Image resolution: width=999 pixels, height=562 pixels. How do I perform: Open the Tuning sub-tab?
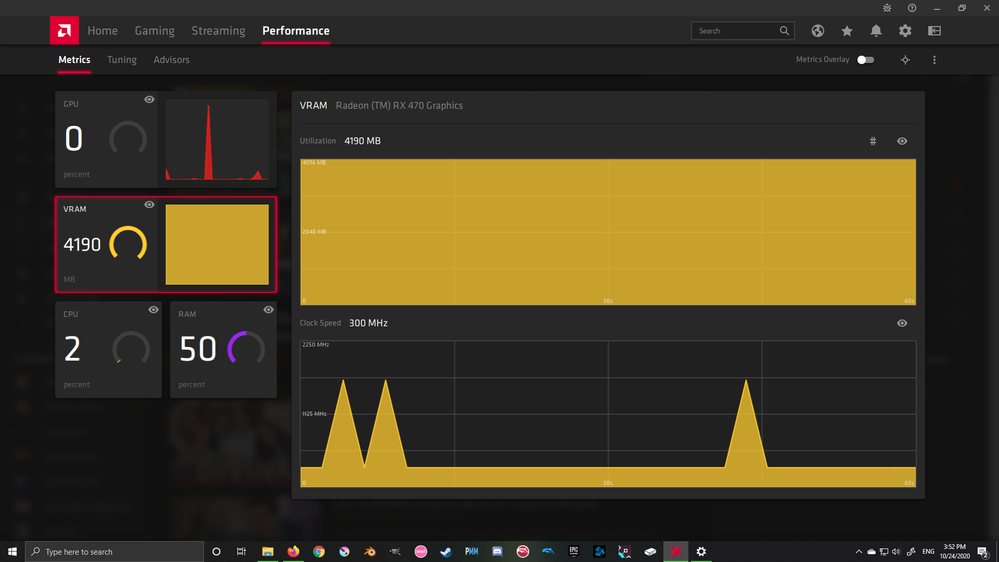coord(122,60)
